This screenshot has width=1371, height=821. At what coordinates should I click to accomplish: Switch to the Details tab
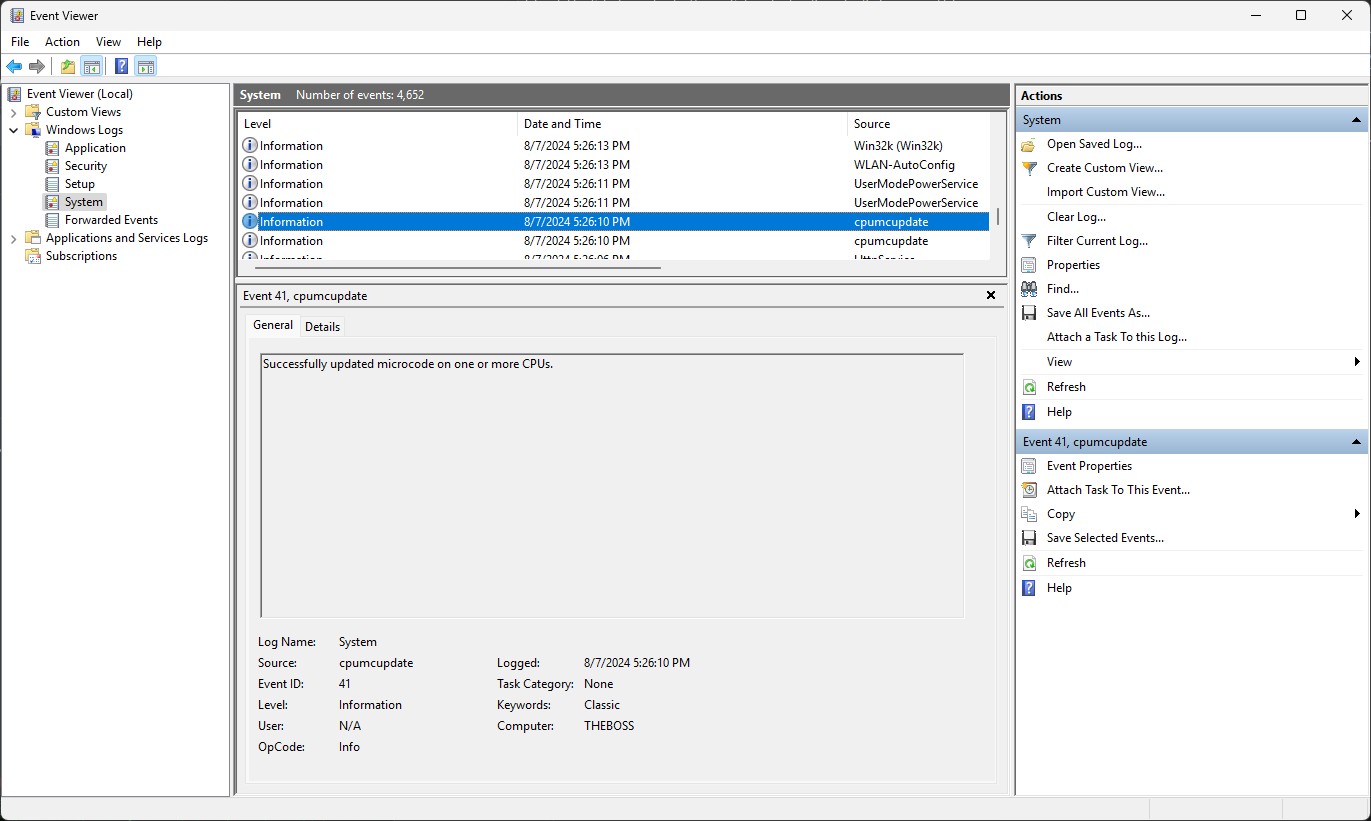coord(322,327)
